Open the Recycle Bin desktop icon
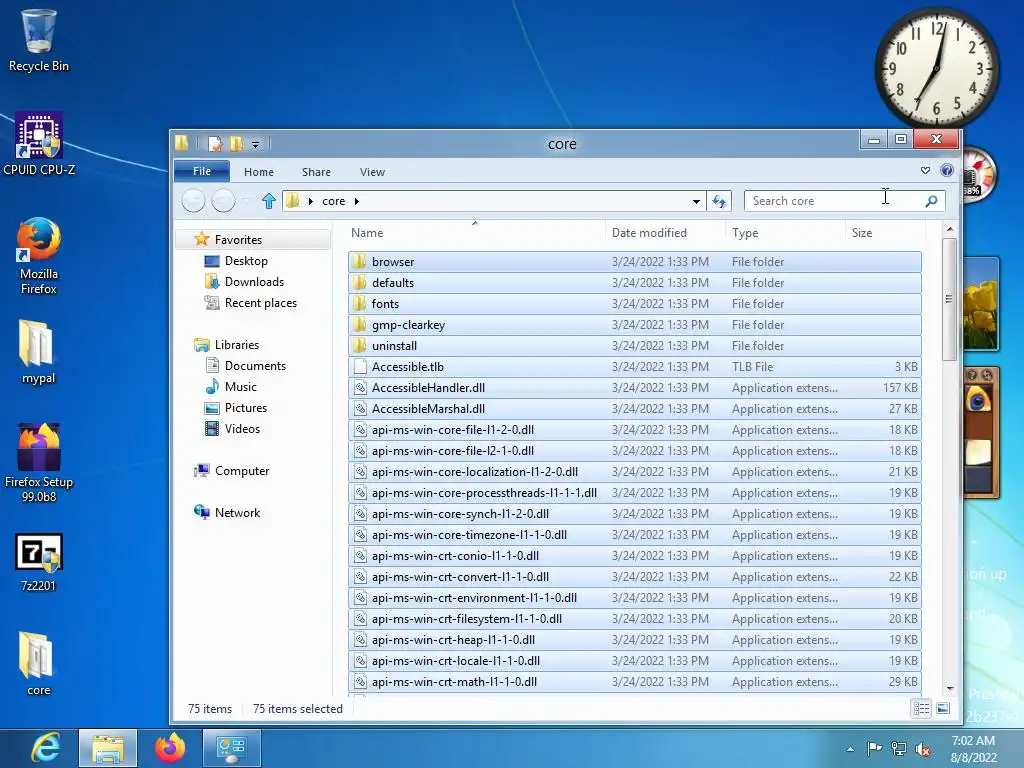 39,40
